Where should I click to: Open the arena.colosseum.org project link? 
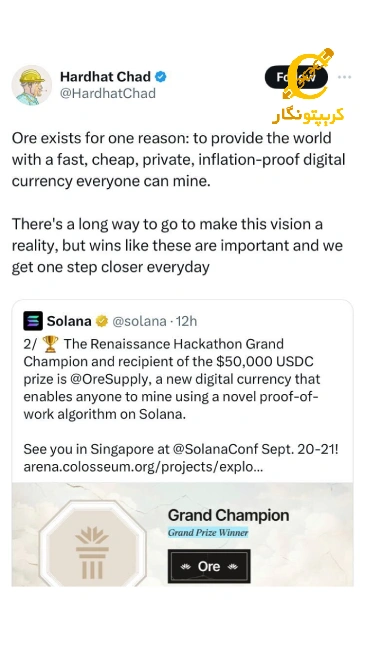pos(144,467)
